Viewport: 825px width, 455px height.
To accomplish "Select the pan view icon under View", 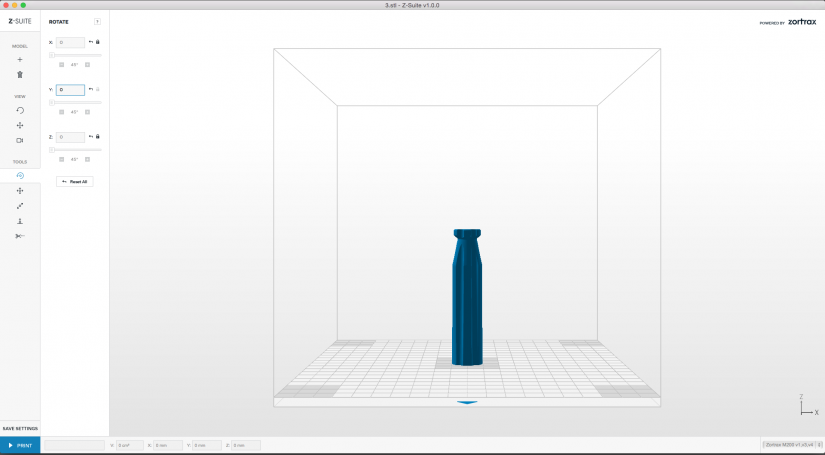I will click(20, 125).
